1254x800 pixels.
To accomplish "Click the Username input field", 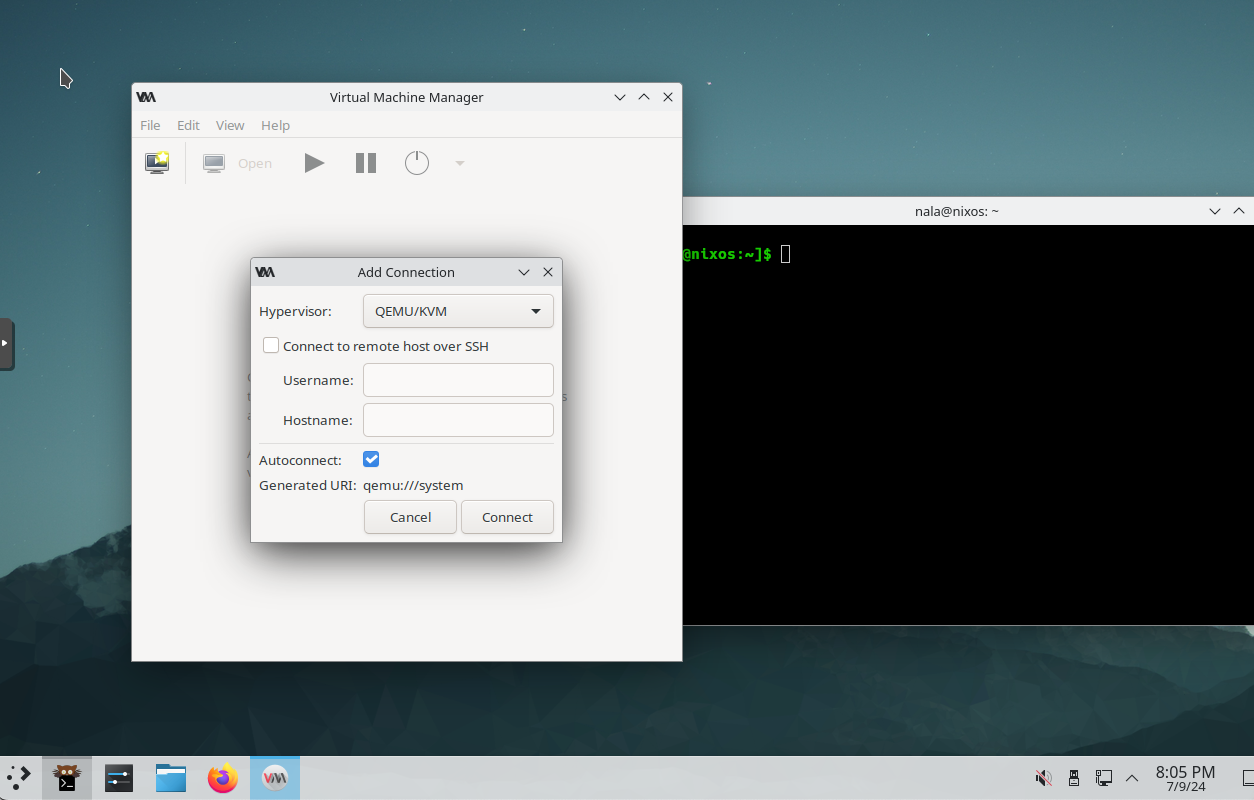I will coord(458,380).
